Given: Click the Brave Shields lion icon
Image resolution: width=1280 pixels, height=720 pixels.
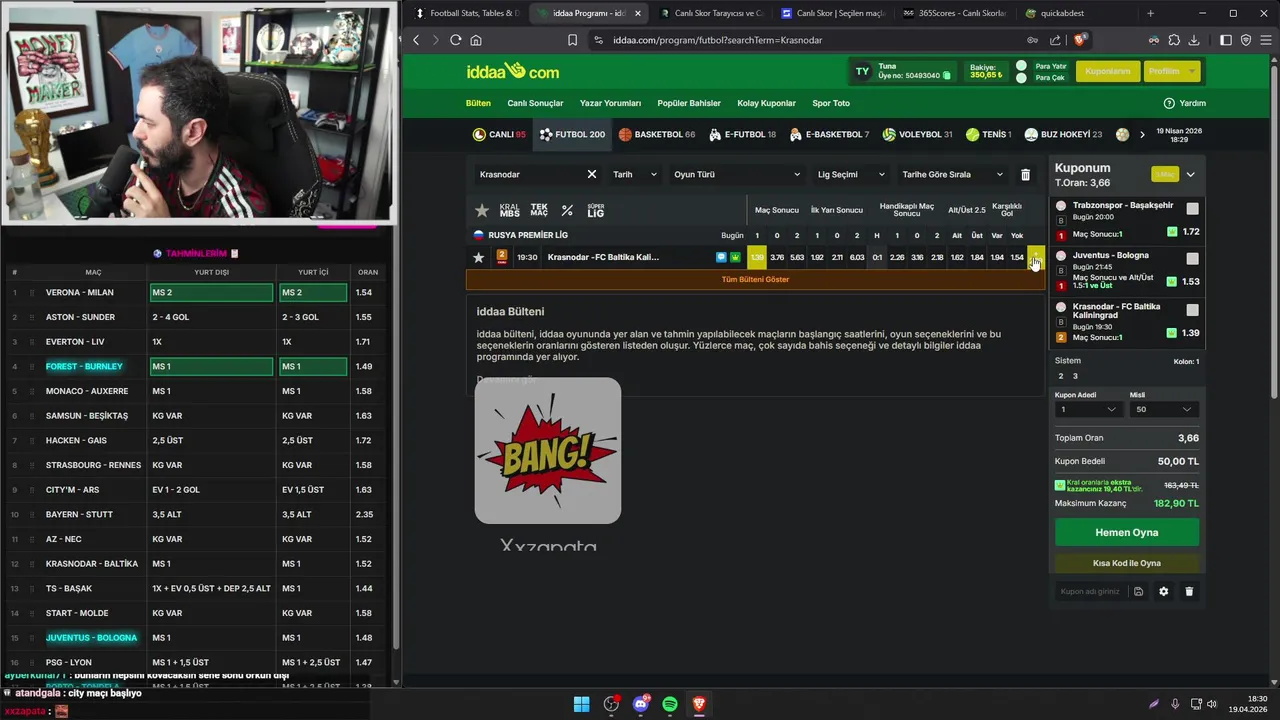Looking at the screenshot, I should click(1080, 40).
